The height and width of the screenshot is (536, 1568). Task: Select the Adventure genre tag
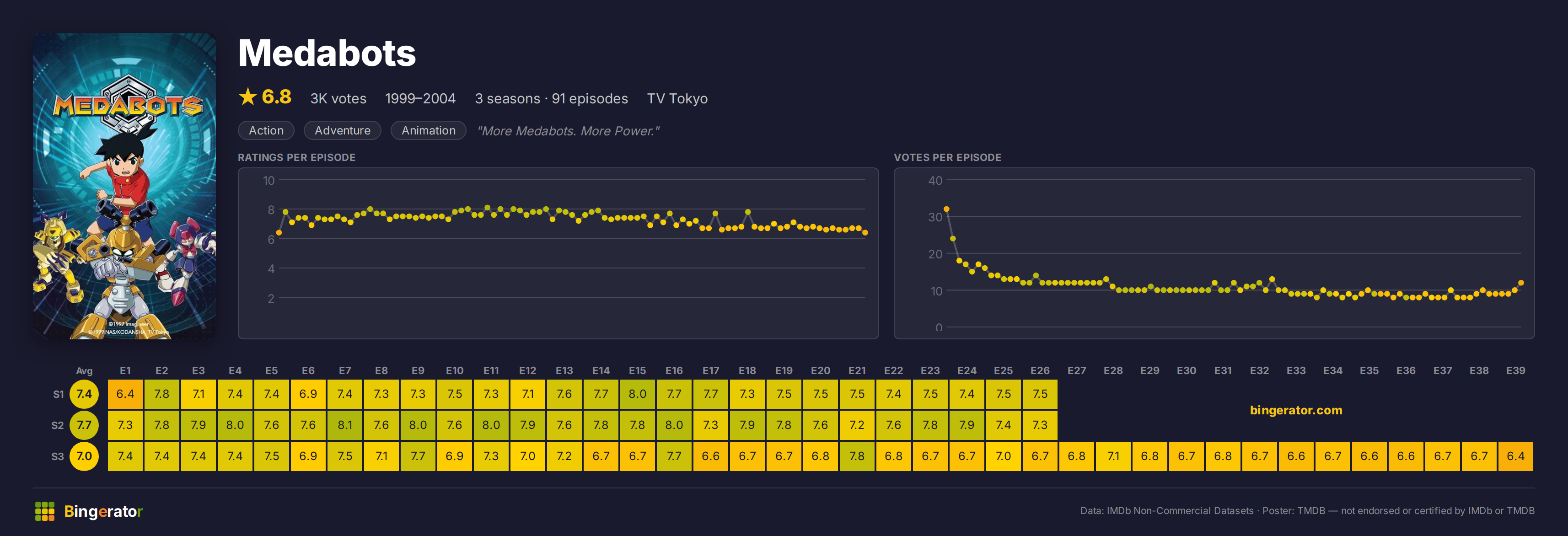(342, 130)
